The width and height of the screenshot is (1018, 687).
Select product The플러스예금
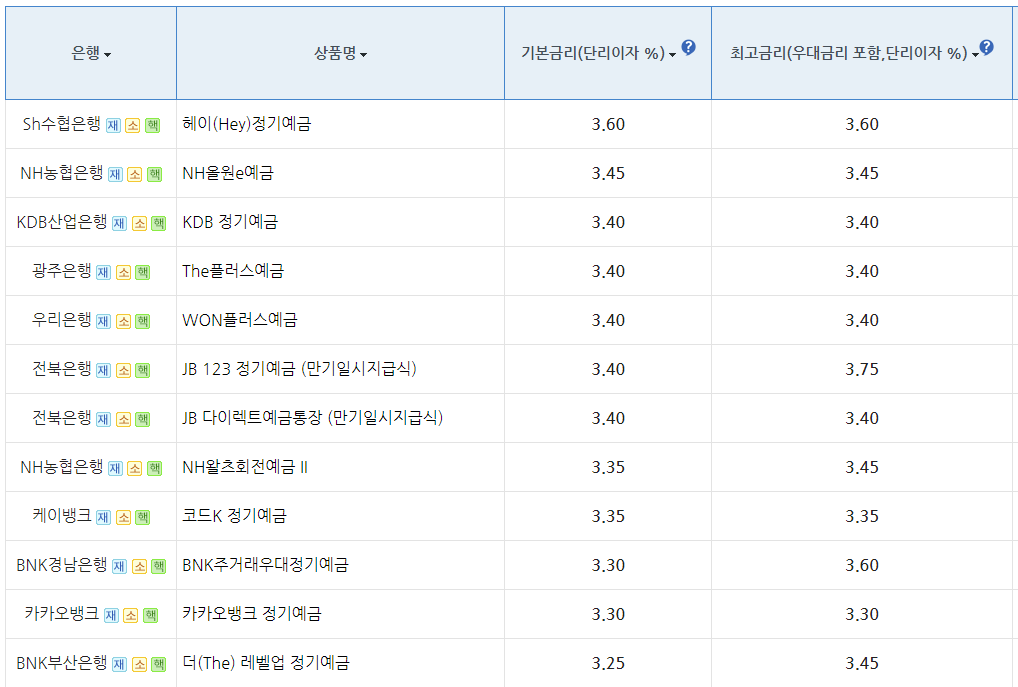[233, 271]
